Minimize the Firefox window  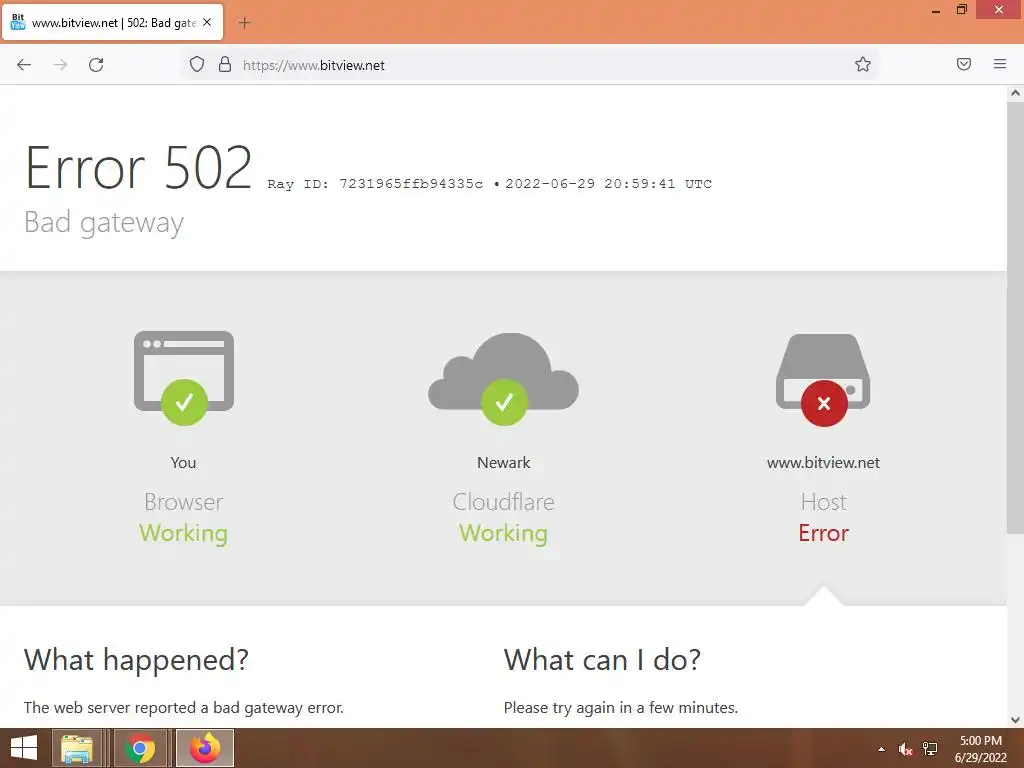(936, 10)
